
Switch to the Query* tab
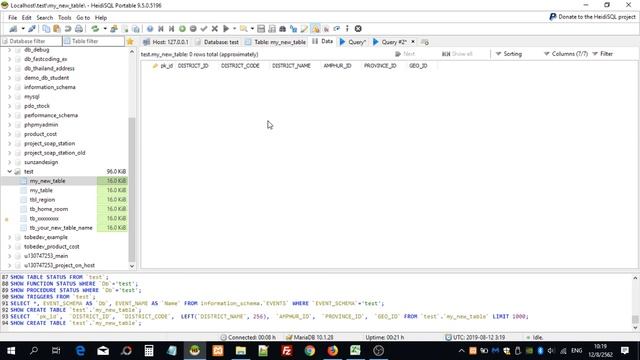pos(353,42)
